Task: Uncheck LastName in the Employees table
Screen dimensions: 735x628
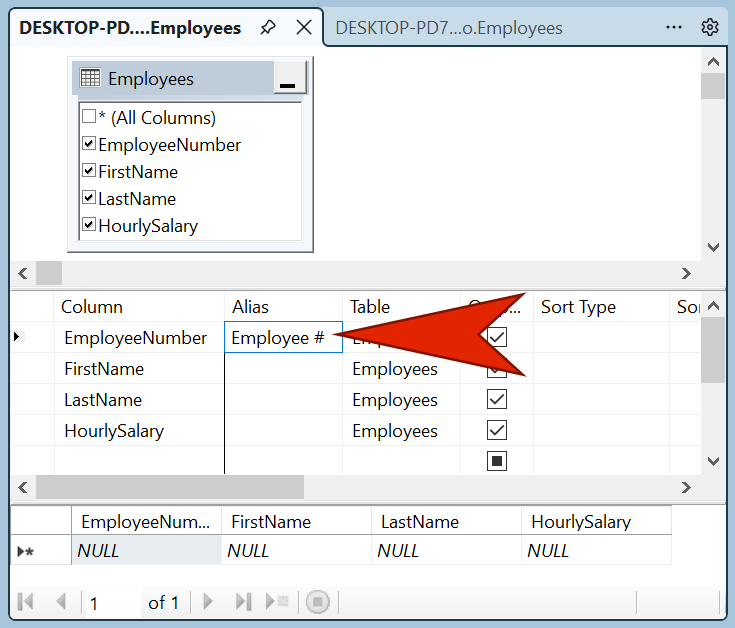Action: (89, 197)
